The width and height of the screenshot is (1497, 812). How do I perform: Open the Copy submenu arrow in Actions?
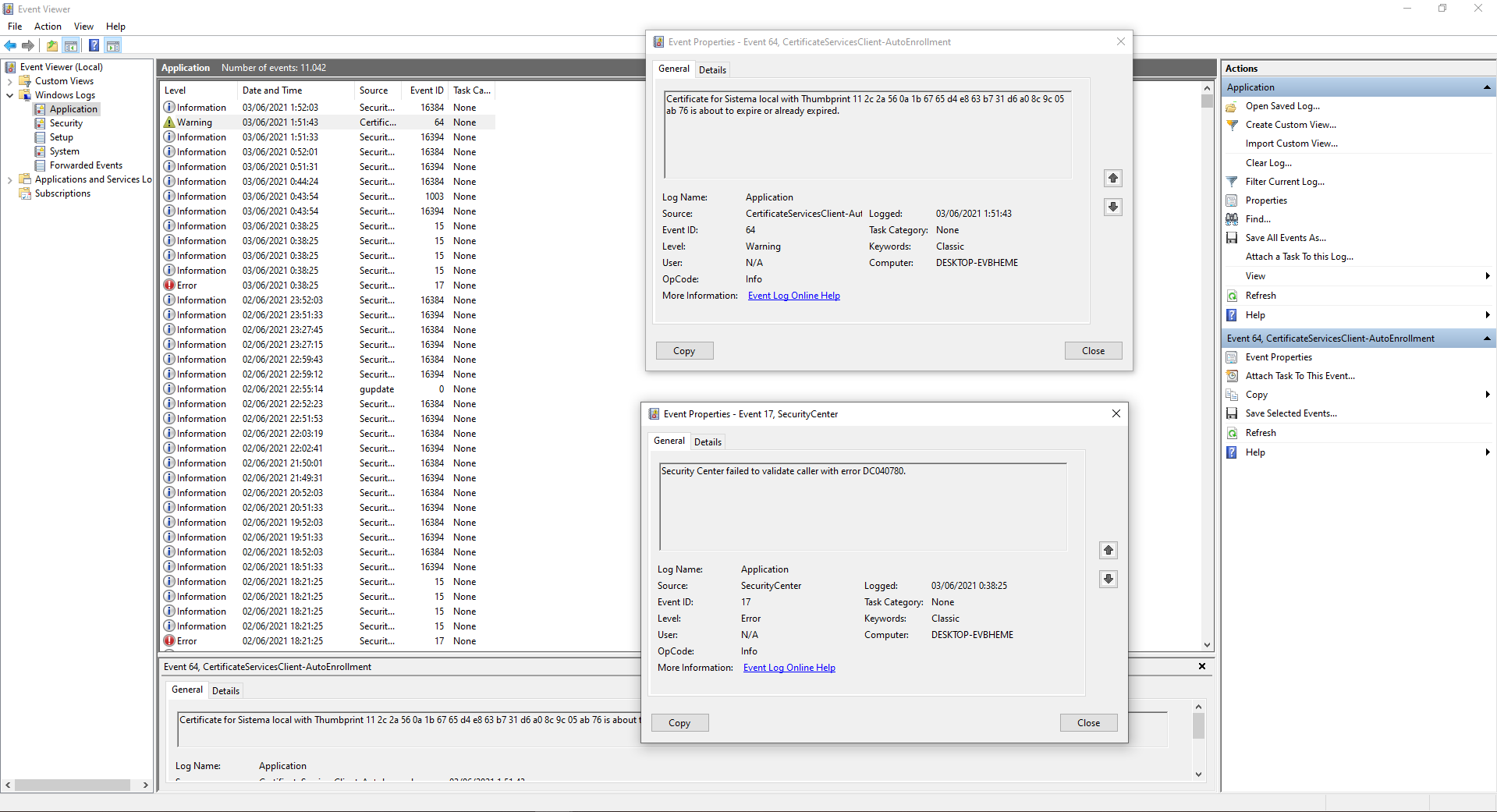tap(1488, 395)
